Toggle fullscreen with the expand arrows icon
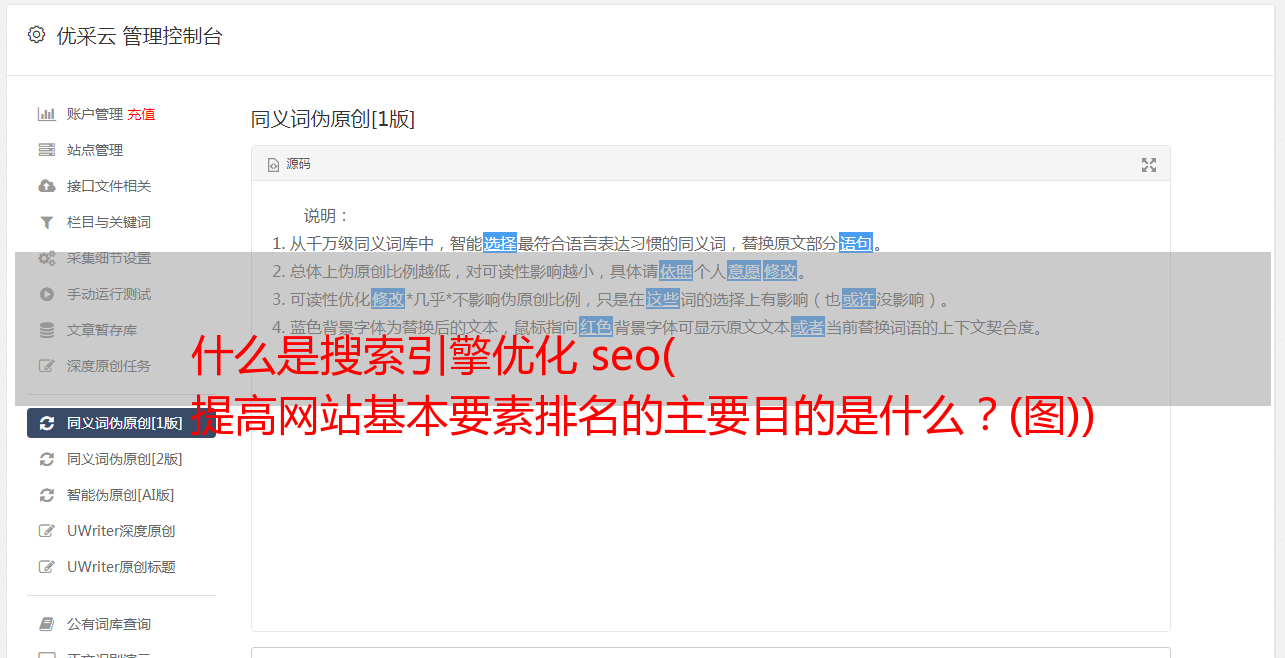 click(x=1149, y=165)
